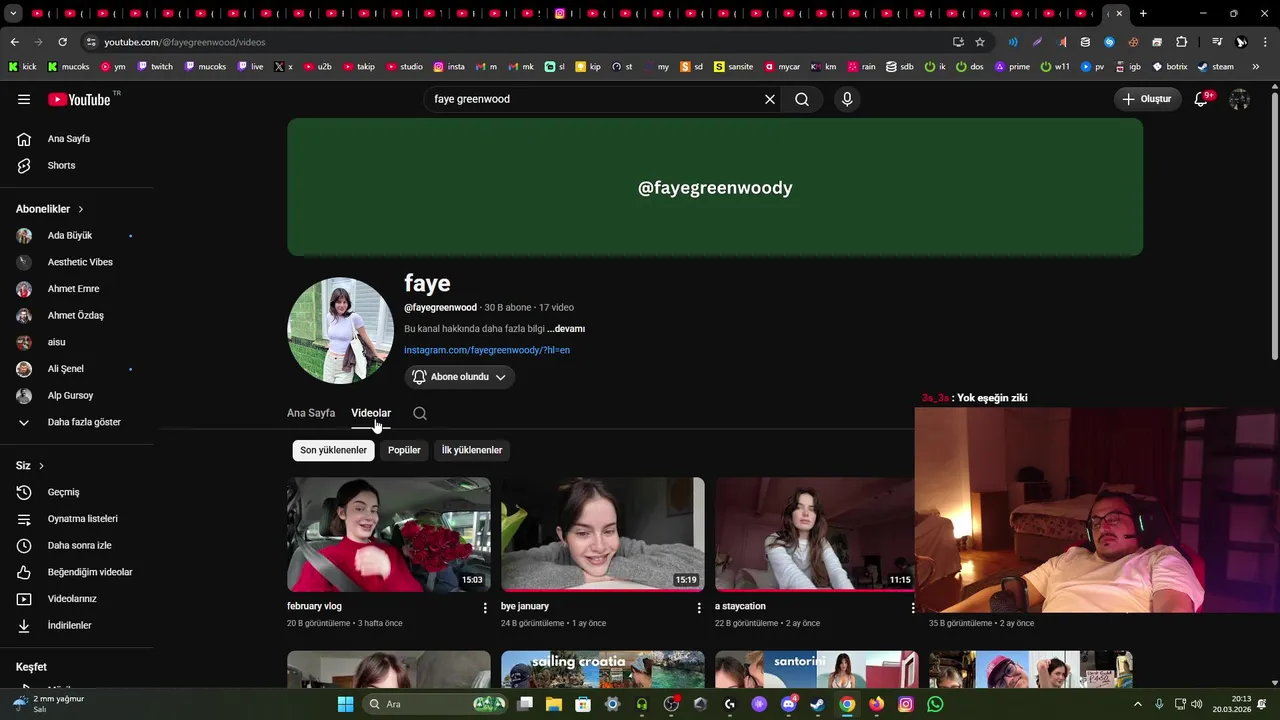Image resolution: width=1280 pixels, height=720 pixels.
Task: Open the tab search dropdown
Action: point(13,14)
